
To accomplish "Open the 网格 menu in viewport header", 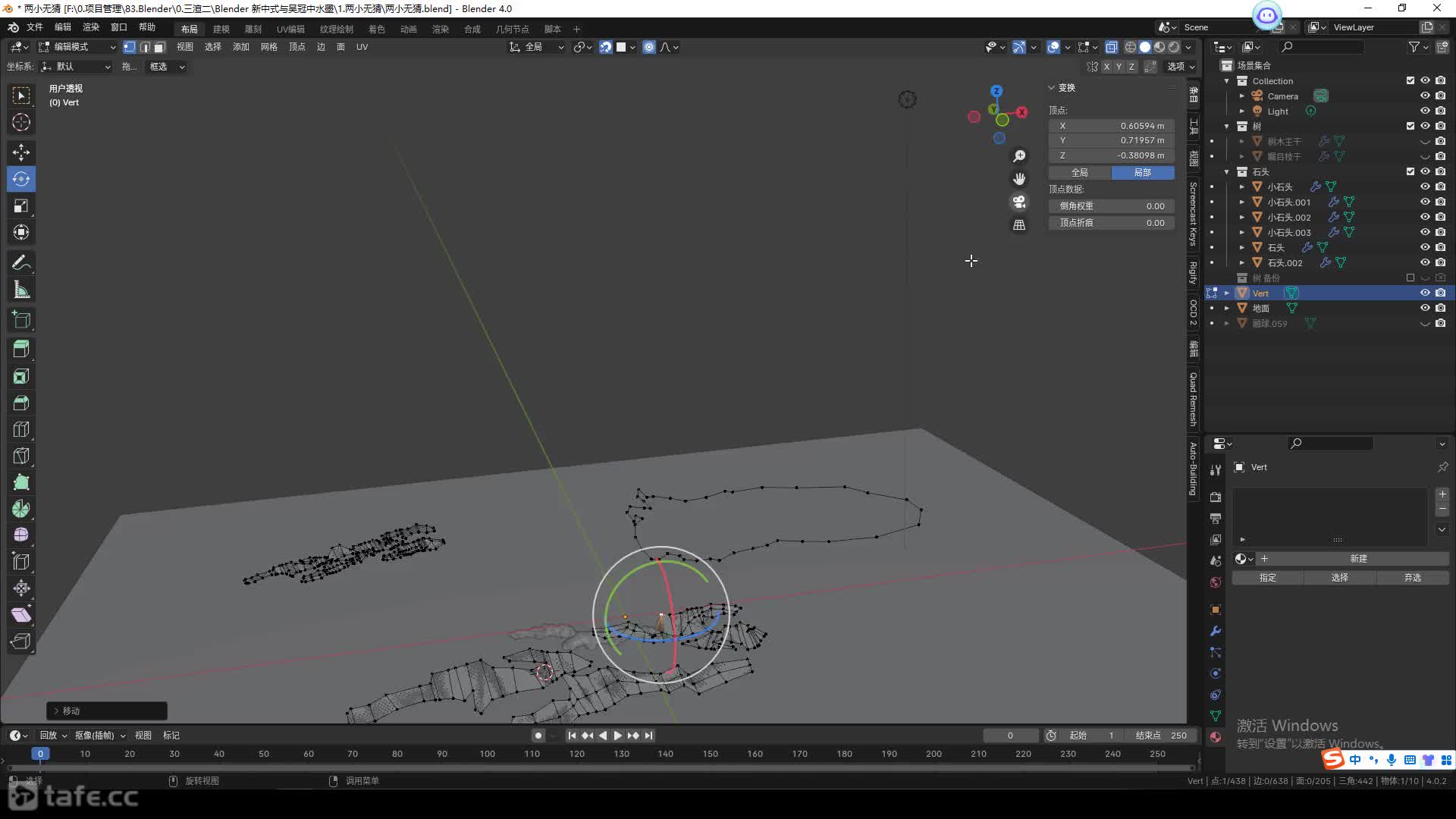I will pos(269,47).
